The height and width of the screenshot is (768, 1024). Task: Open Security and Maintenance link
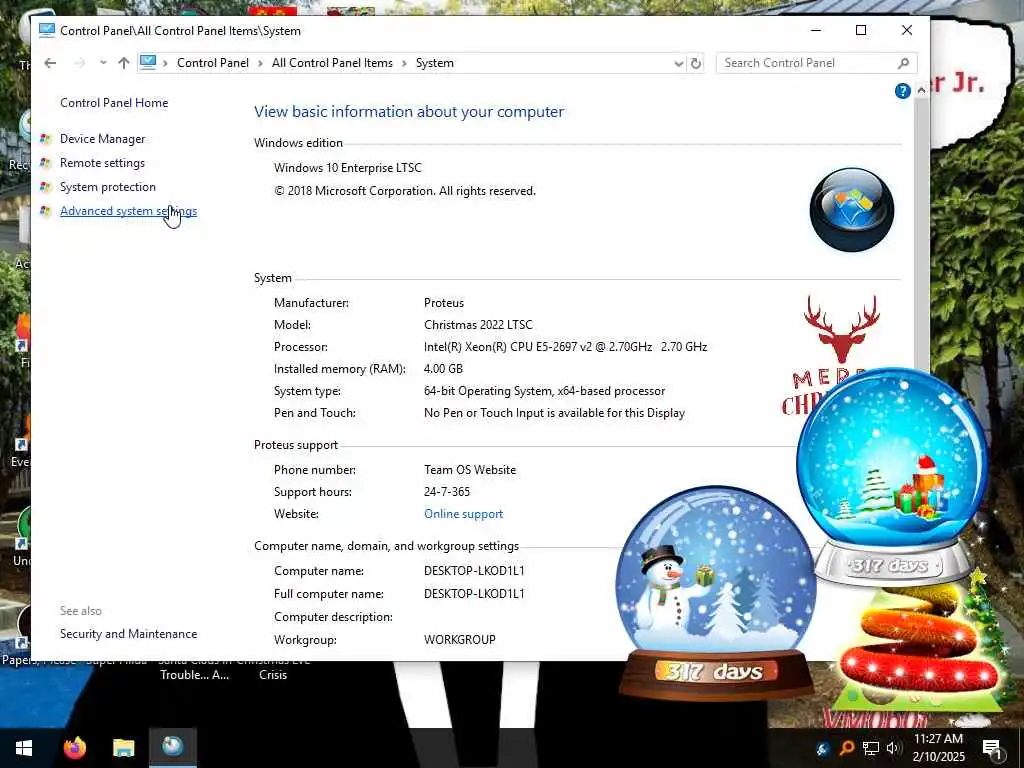click(x=129, y=633)
